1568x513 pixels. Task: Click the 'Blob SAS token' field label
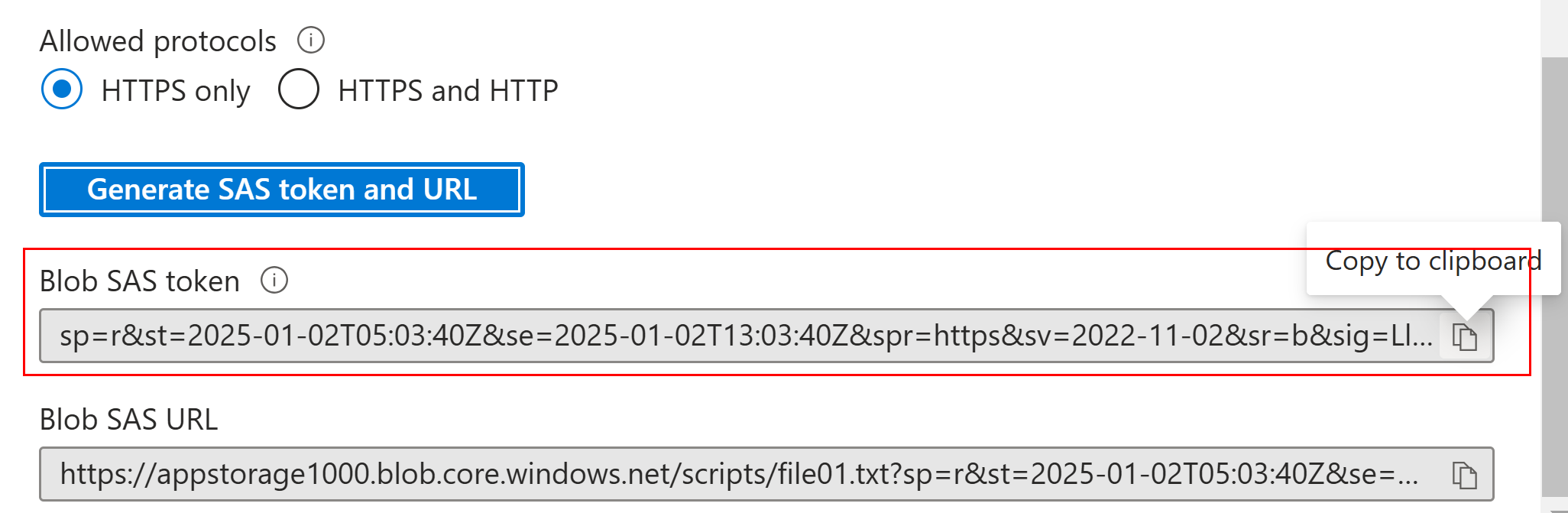(140, 281)
